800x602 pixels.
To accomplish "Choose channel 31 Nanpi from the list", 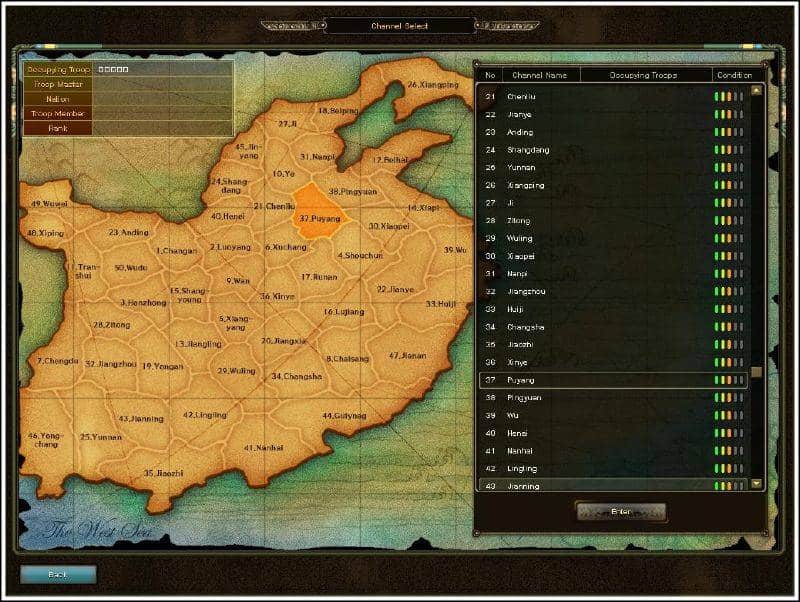I will click(613, 273).
